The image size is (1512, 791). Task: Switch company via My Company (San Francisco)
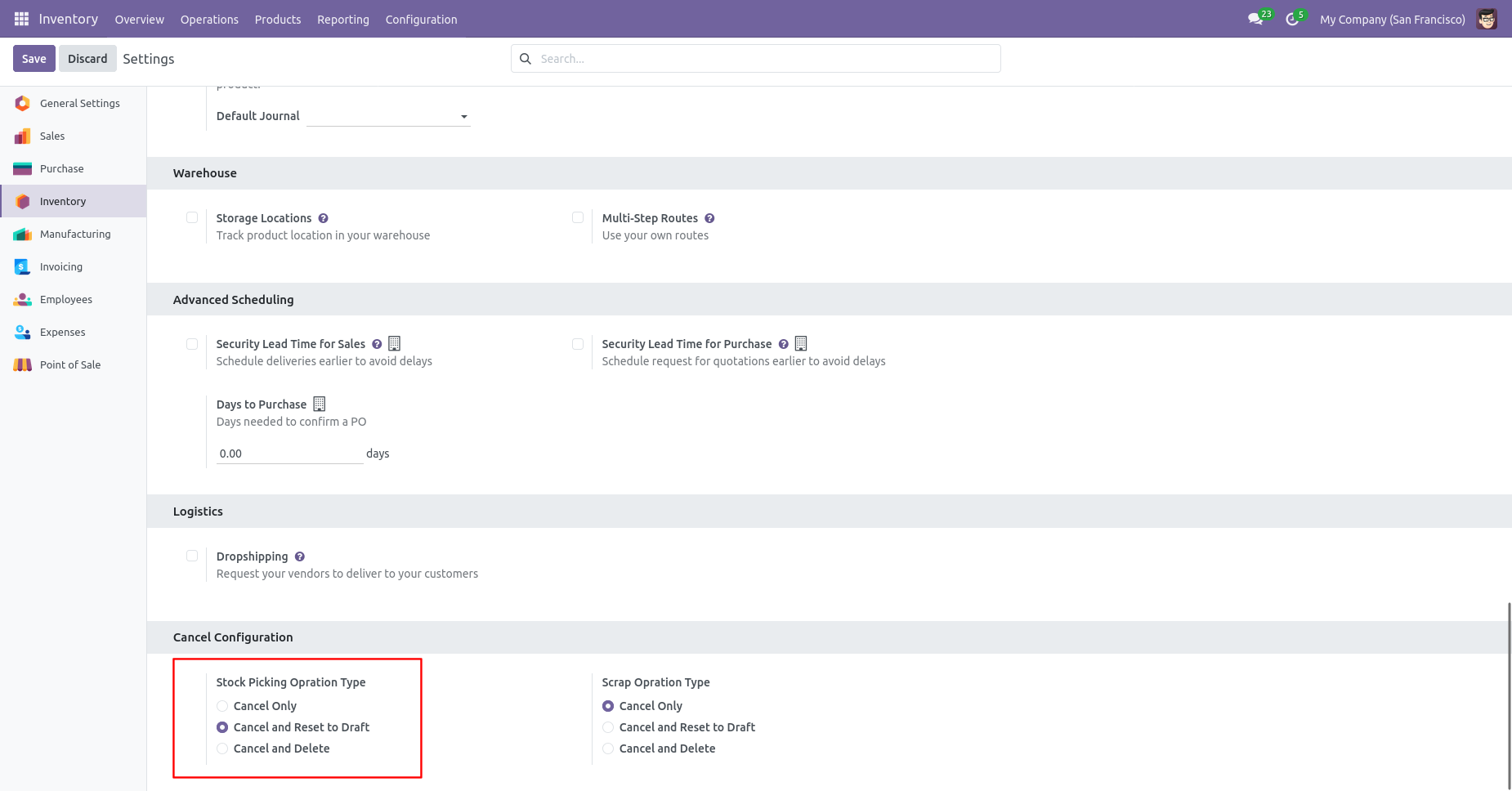pos(1392,19)
